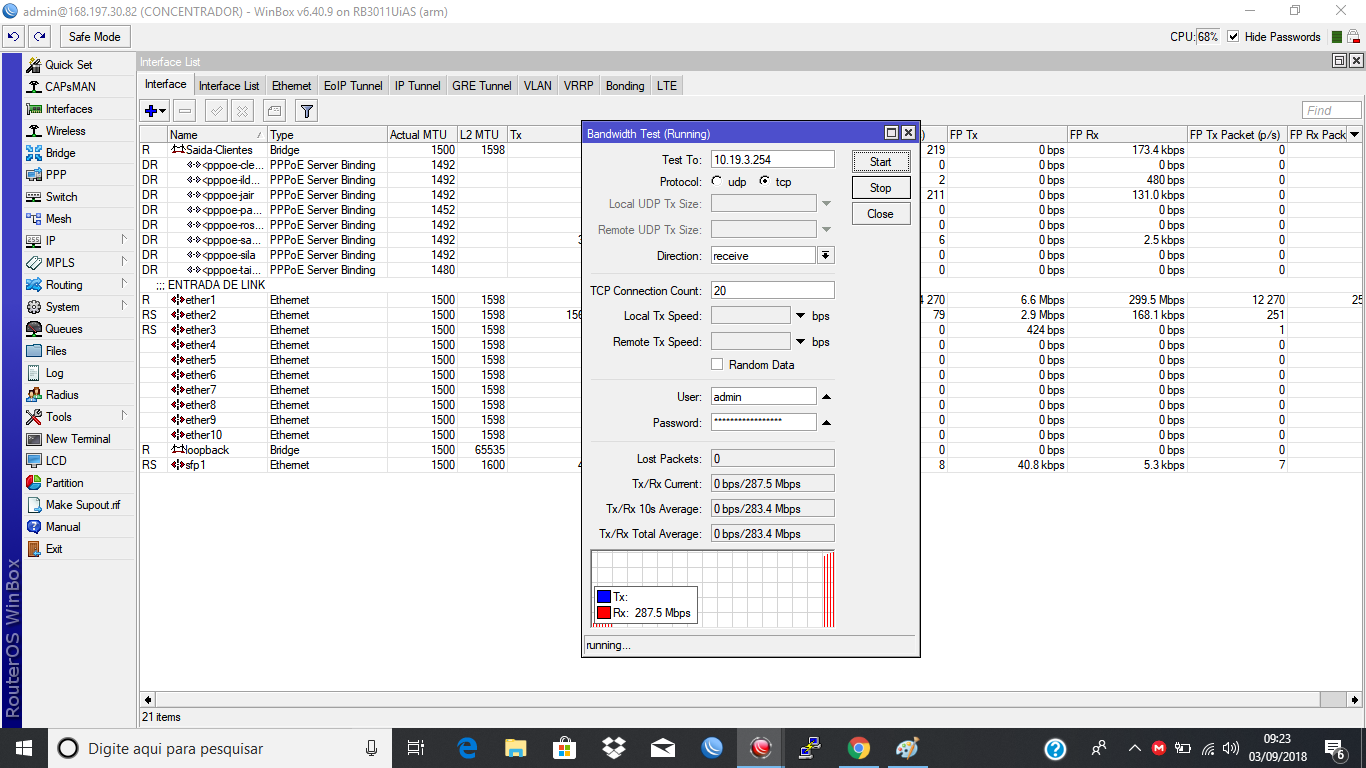This screenshot has height=768, width=1366.
Task: Click the blue plus Add interface button
Action: coord(155,111)
